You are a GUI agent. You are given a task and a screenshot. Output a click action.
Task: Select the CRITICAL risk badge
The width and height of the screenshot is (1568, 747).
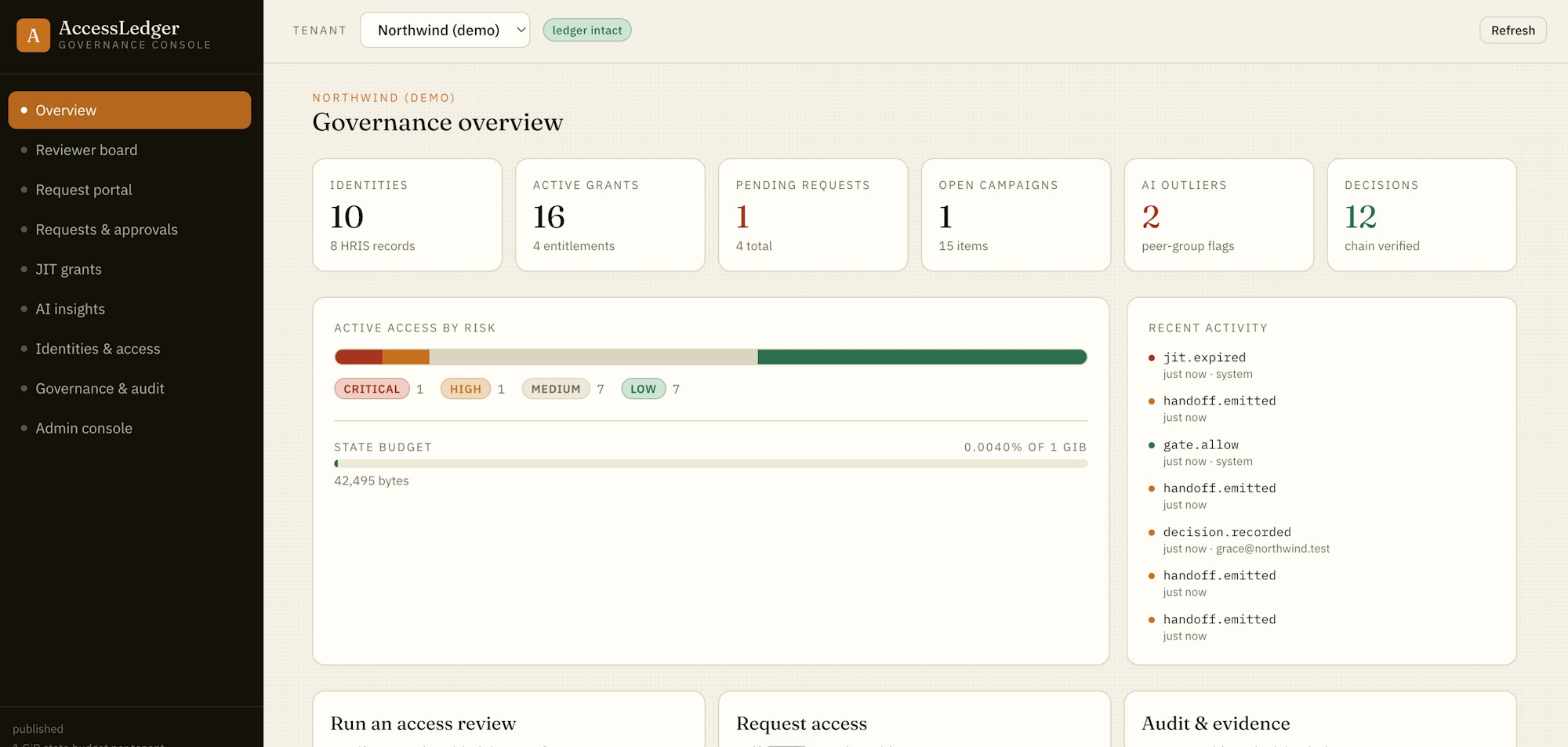tap(372, 389)
